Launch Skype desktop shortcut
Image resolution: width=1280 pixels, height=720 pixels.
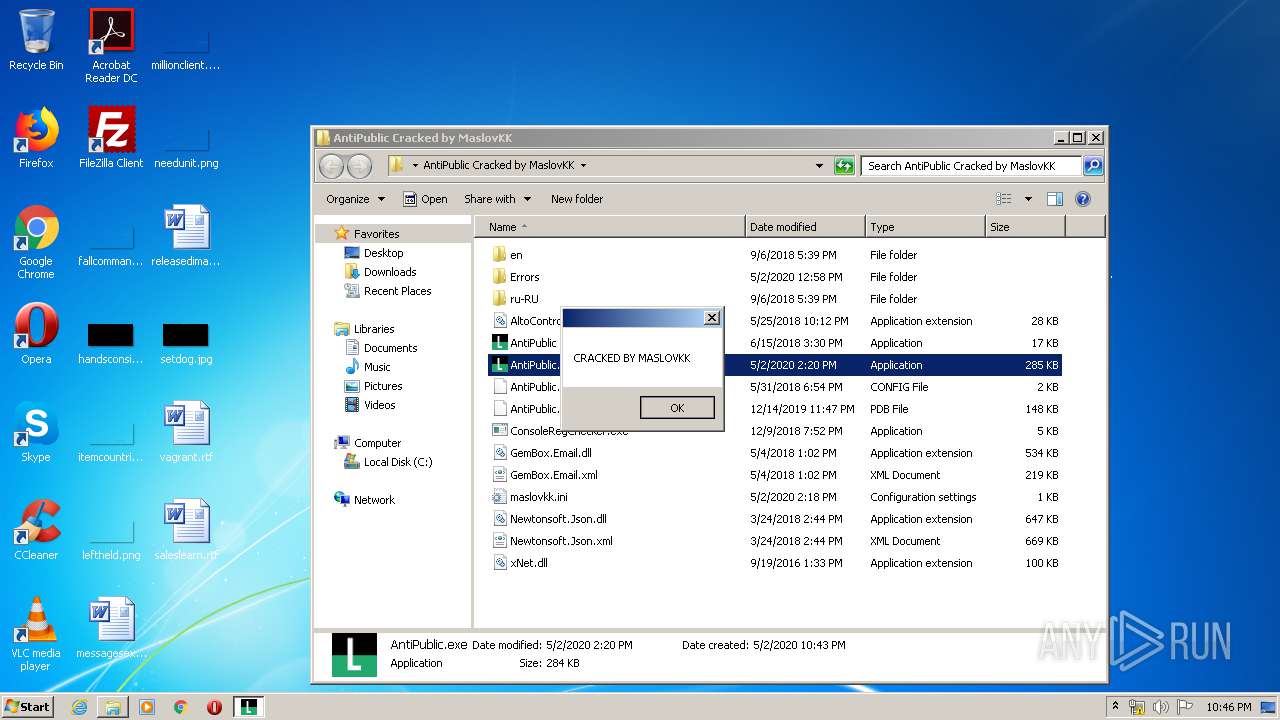click(x=36, y=431)
